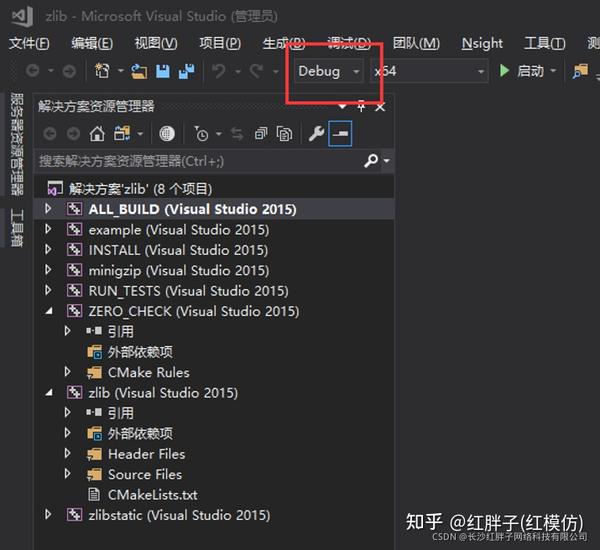Open the 项目(P) menu
This screenshot has height=550, width=600.
click(x=220, y=43)
